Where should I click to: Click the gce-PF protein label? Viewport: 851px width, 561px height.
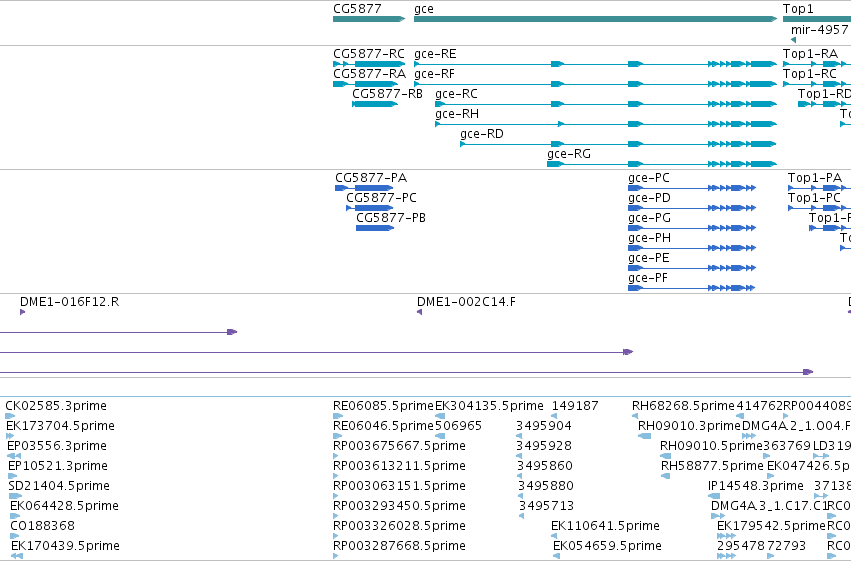point(648,278)
